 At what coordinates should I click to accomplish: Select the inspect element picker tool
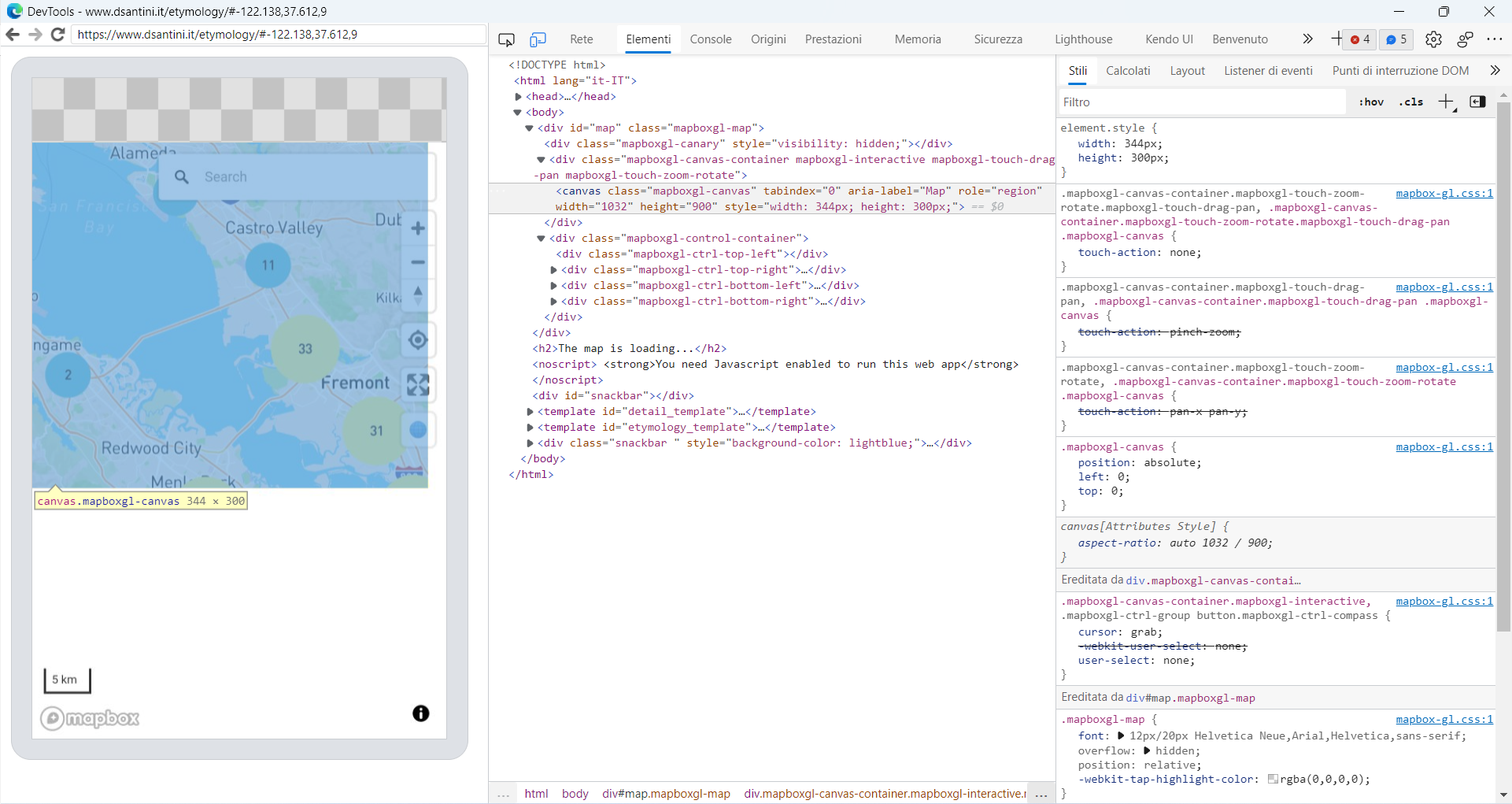pyautogui.click(x=506, y=39)
